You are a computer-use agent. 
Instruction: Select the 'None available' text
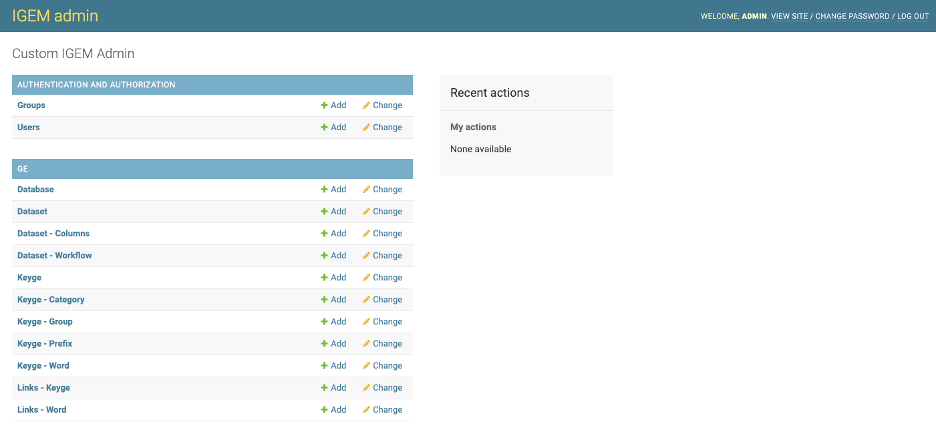[481, 149]
